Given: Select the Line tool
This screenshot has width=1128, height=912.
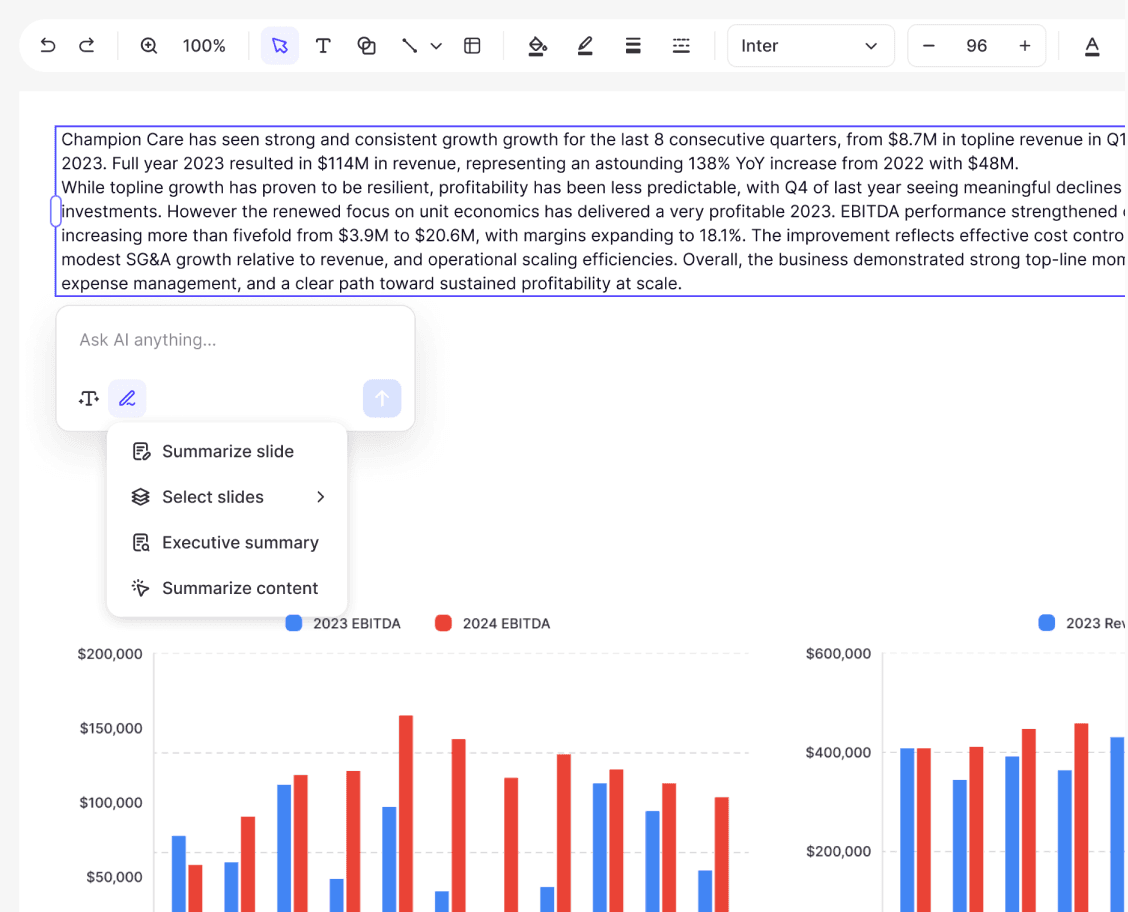Looking at the screenshot, I should click(x=409, y=46).
